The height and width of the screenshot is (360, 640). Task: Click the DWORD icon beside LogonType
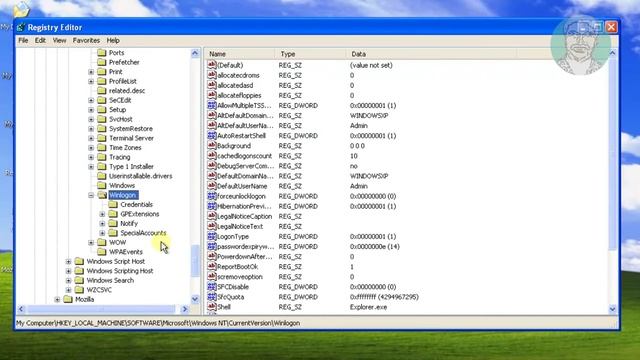tap(211, 236)
